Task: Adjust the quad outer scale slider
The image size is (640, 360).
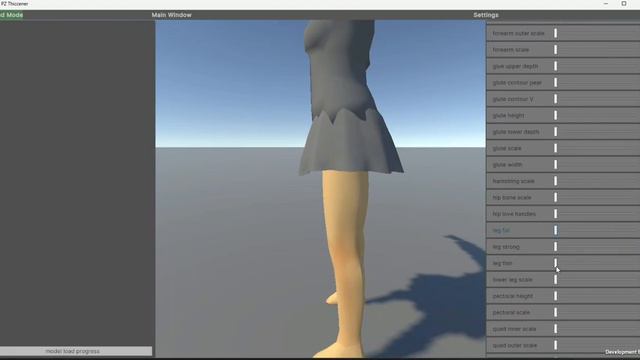Action: (556, 345)
